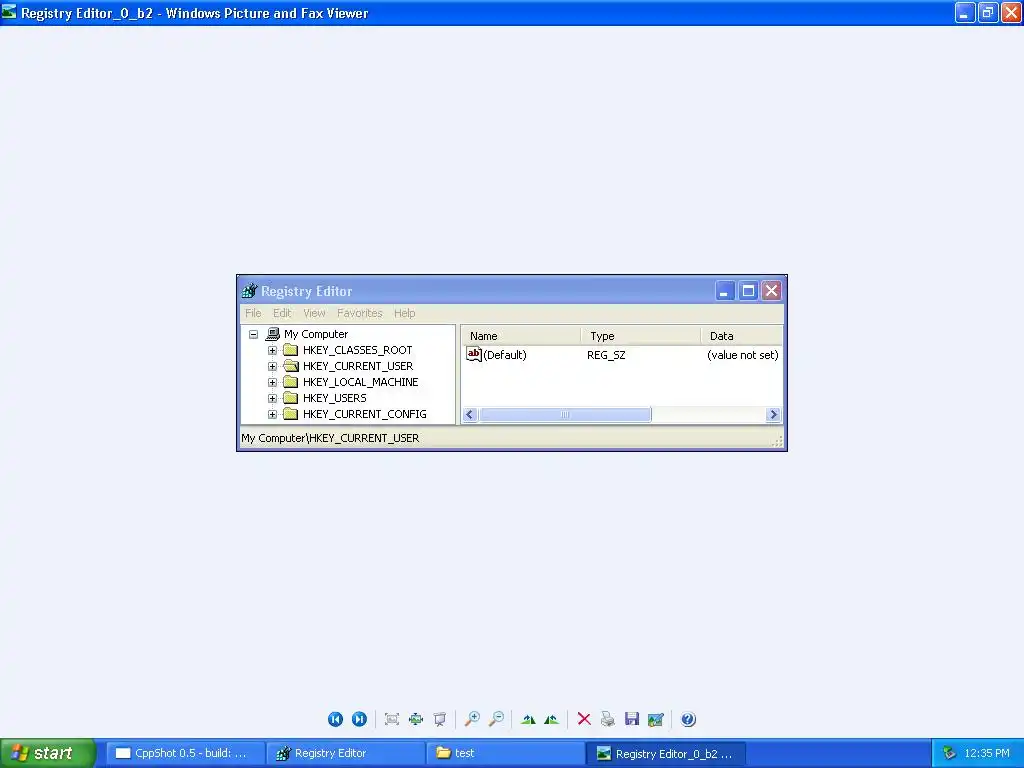The image size is (1024, 768).
Task: Select Registry Editor_0_b2 taskbar button
Action: pyautogui.click(x=666, y=753)
